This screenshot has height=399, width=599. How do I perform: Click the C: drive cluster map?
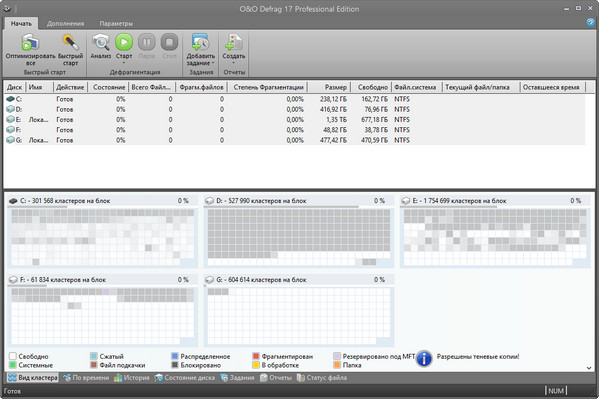[103, 237]
